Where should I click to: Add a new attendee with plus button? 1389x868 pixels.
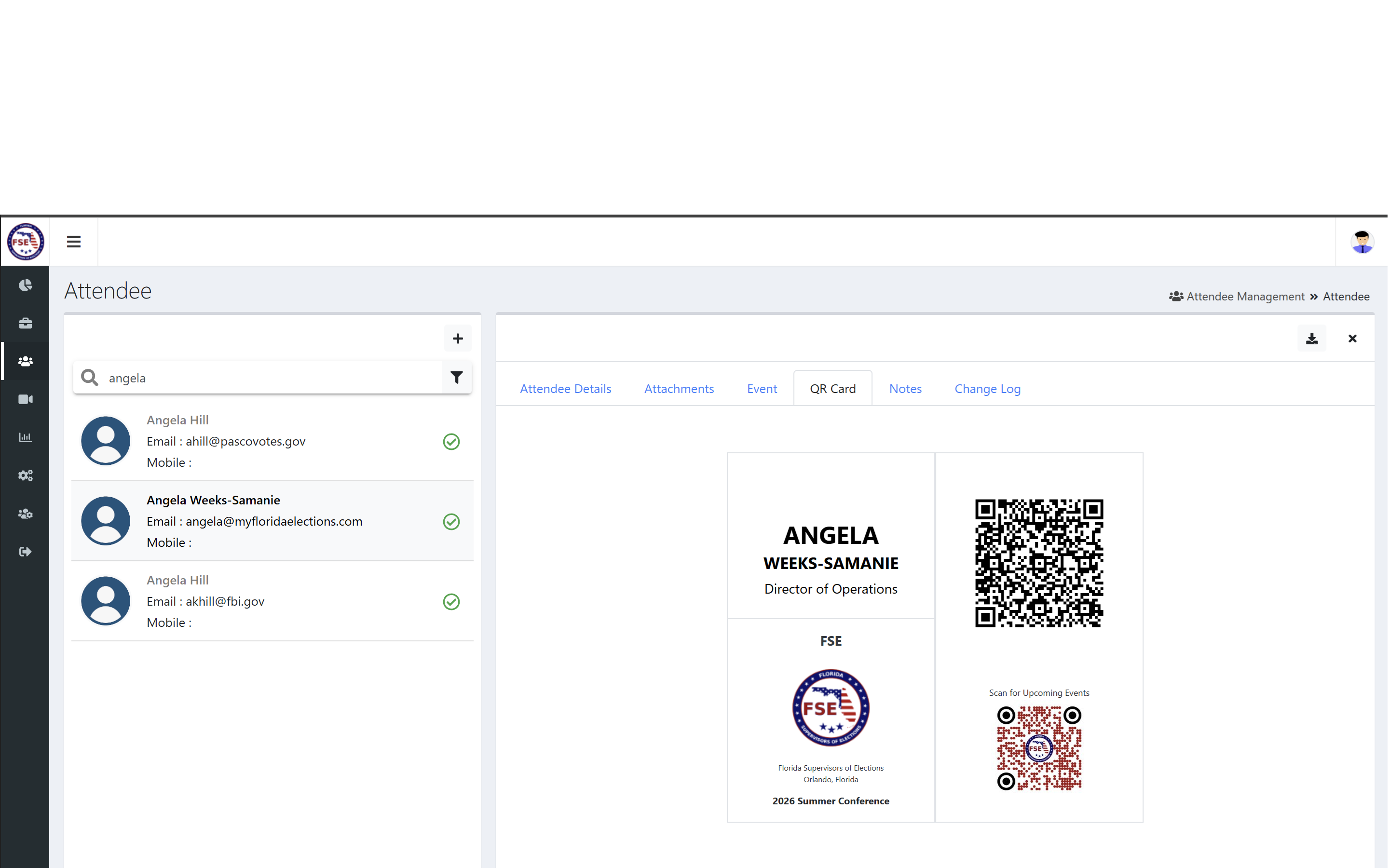pos(458,339)
